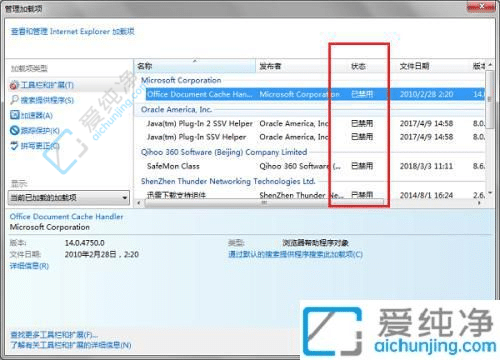Search for this add-on via default provider link
The height and width of the screenshot is (360, 500).
click(295, 255)
